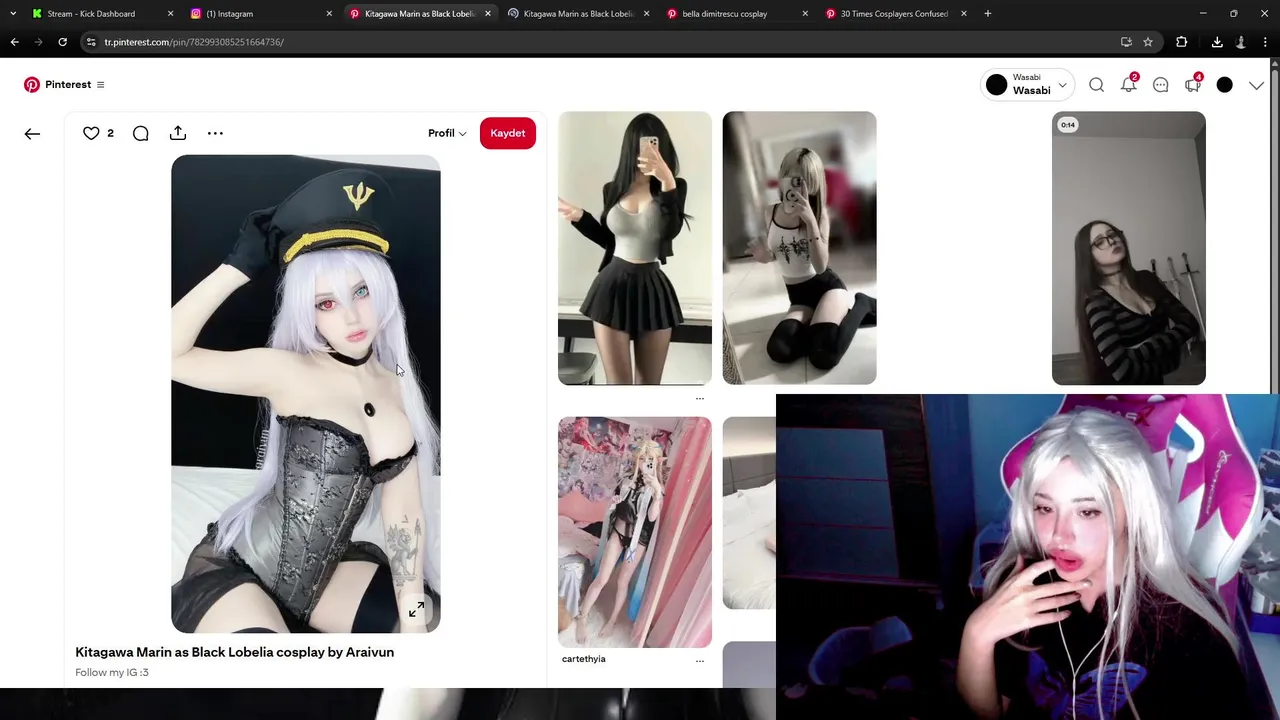This screenshot has height=720, width=1280.
Task: Like the pin with the heart icon
Action: point(91,133)
